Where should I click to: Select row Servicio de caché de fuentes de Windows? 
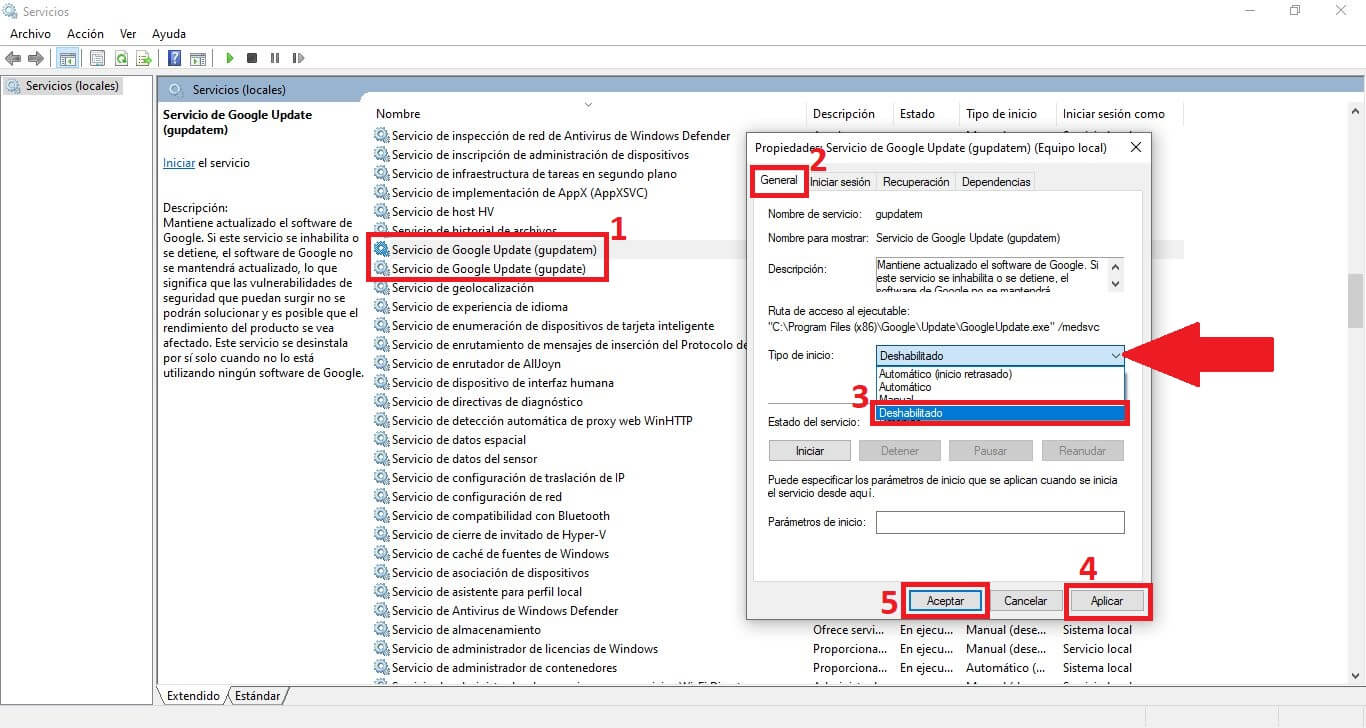500,554
